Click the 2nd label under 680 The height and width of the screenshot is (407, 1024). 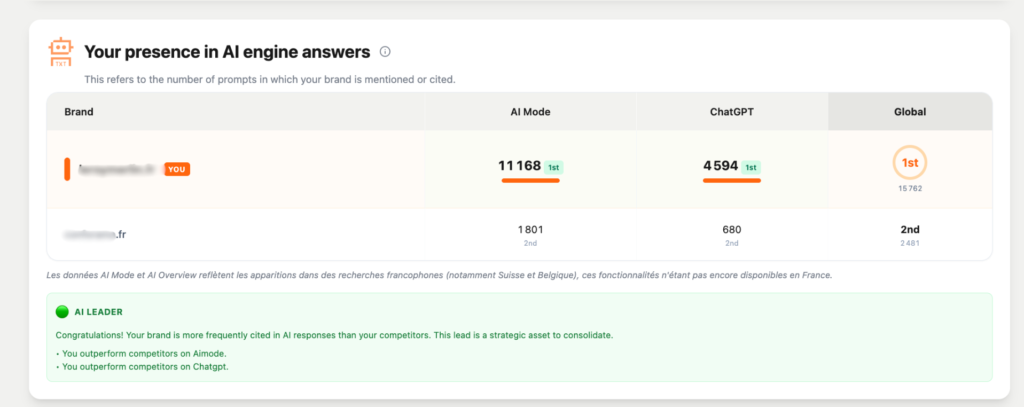coord(731,243)
